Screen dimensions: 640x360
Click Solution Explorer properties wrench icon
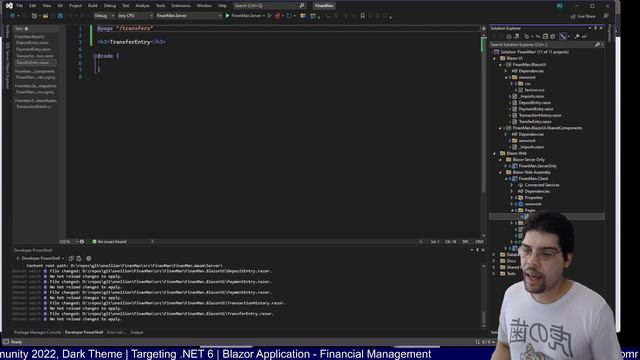point(577,36)
